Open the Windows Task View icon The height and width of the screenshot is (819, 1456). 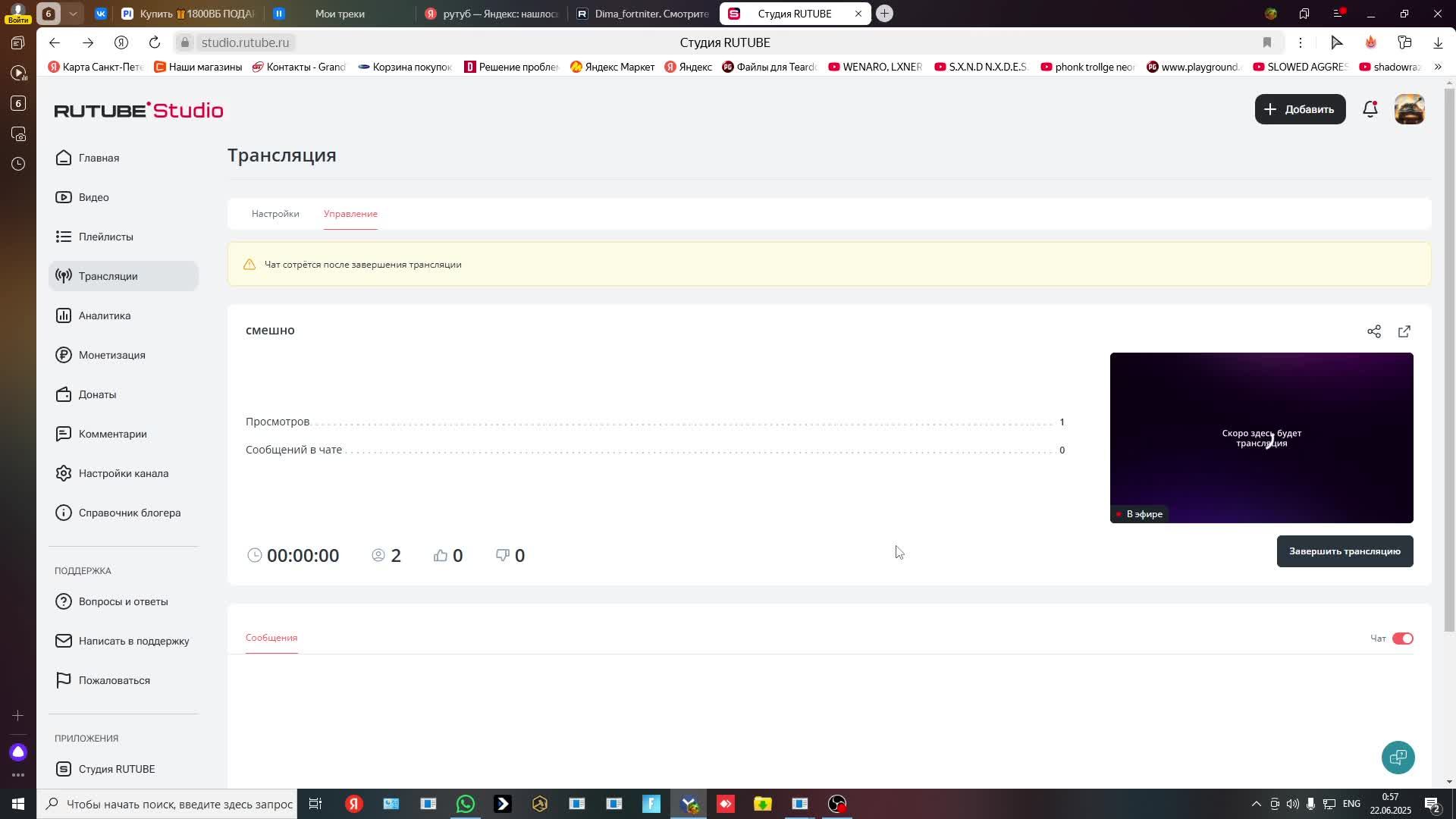click(x=315, y=804)
